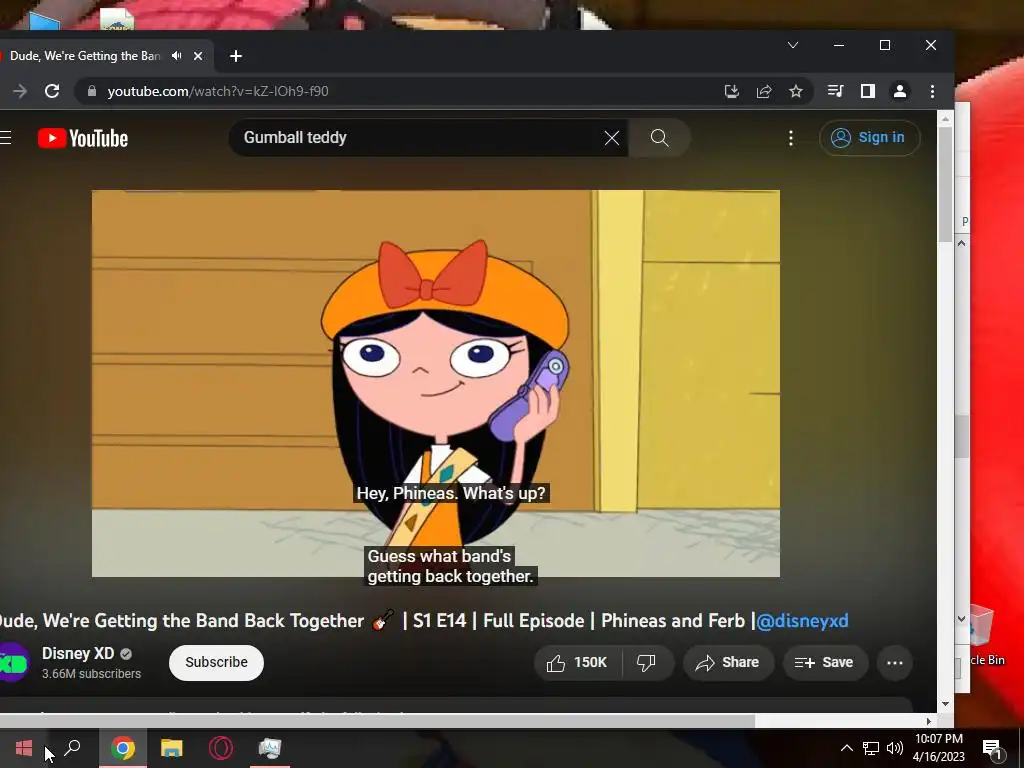
Task: Click page scrollbar down arrow
Action: coord(946,703)
